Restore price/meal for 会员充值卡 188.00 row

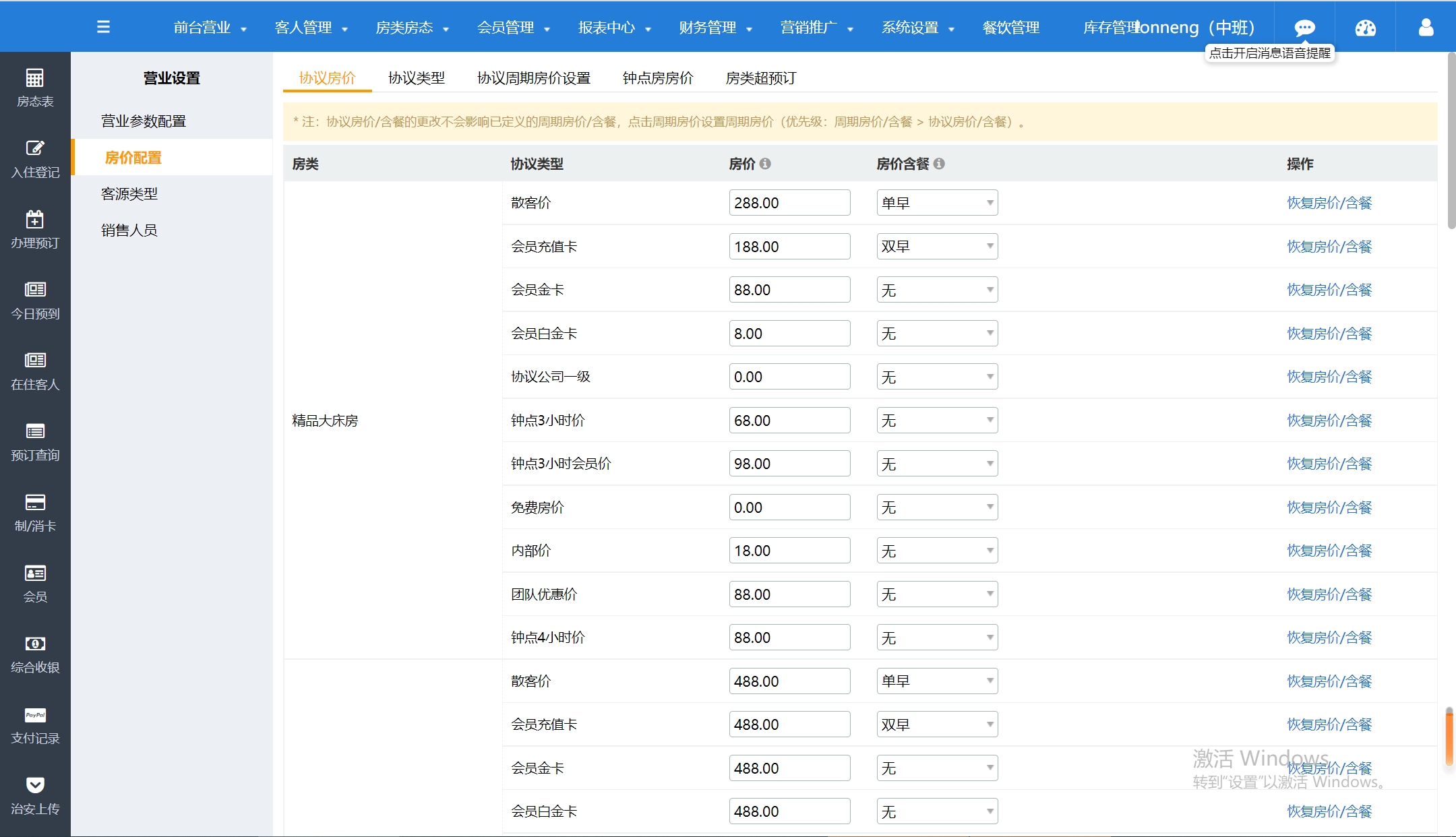pos(1329,247)
